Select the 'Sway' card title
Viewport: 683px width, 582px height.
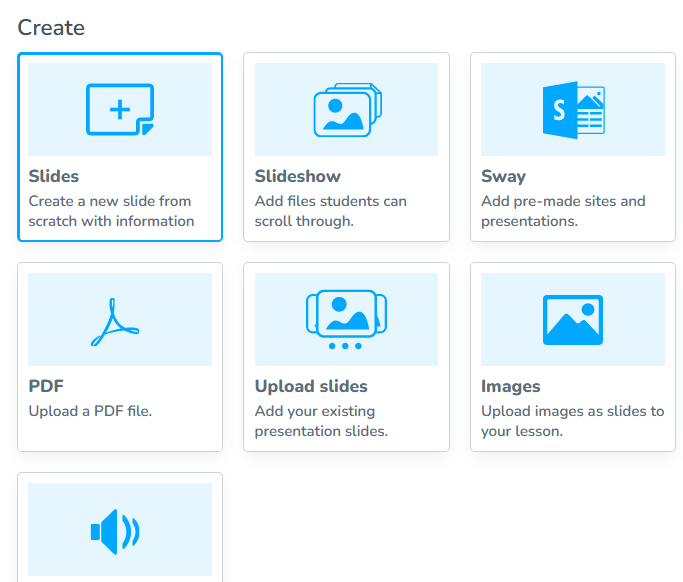[503, 176]
